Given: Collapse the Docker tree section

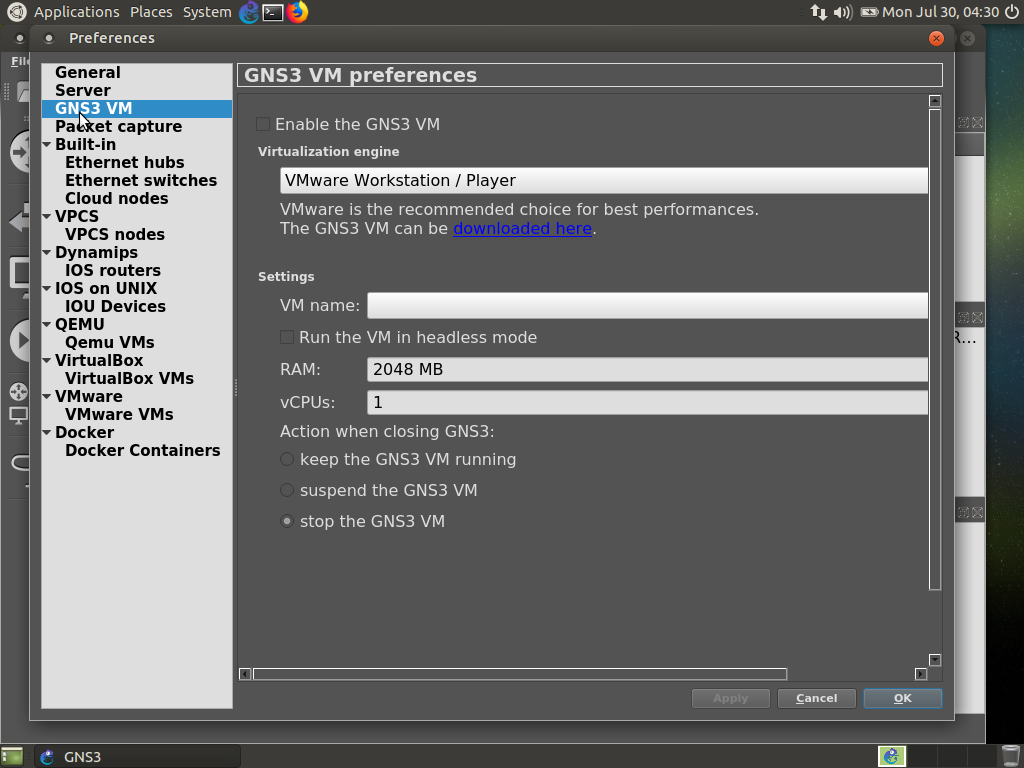Looking at the screenshot, I should tap(47, 432).
